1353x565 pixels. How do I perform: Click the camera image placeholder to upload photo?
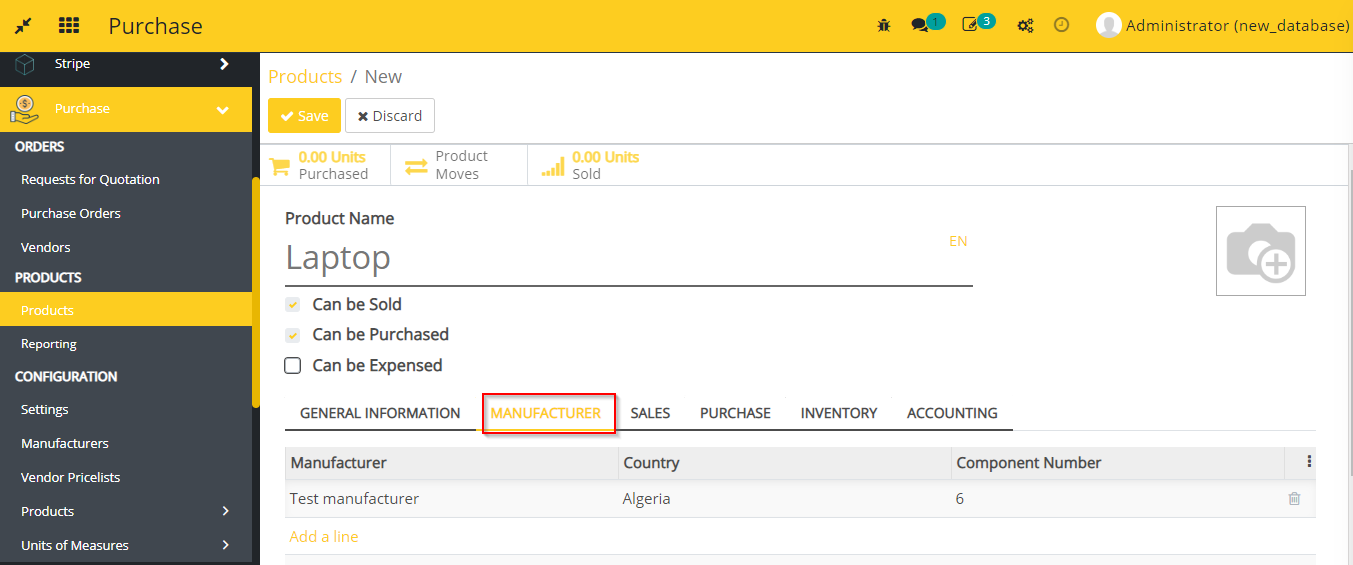coord(1260,251)
